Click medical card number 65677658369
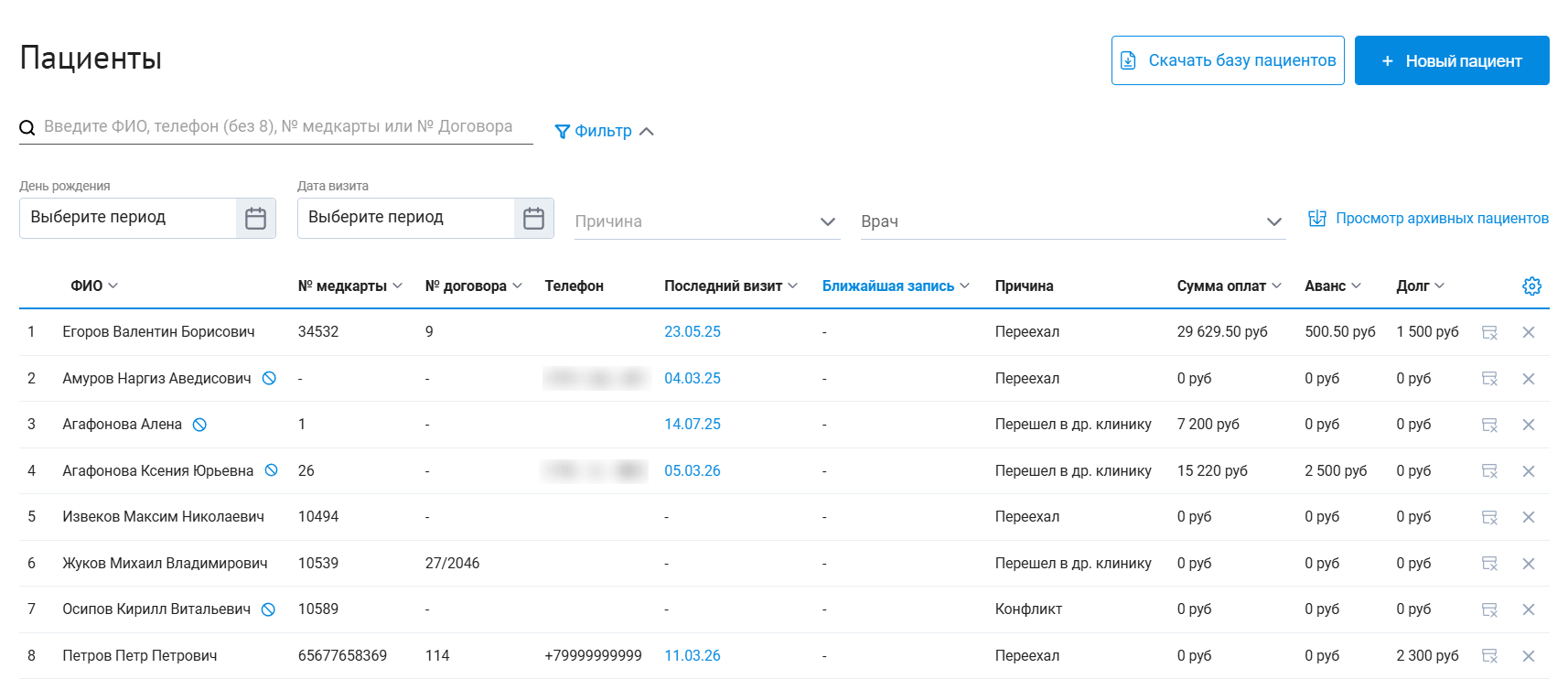The width and height of the screenshot is (1568, 679). (x=342, y=655)
